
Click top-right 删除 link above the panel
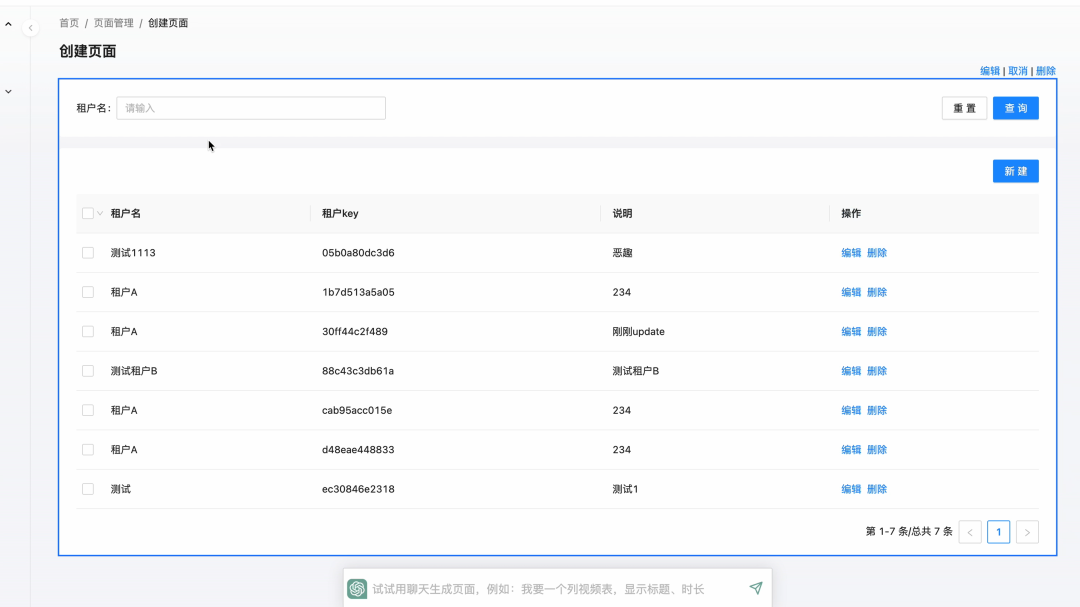(x=1046, y=71)
